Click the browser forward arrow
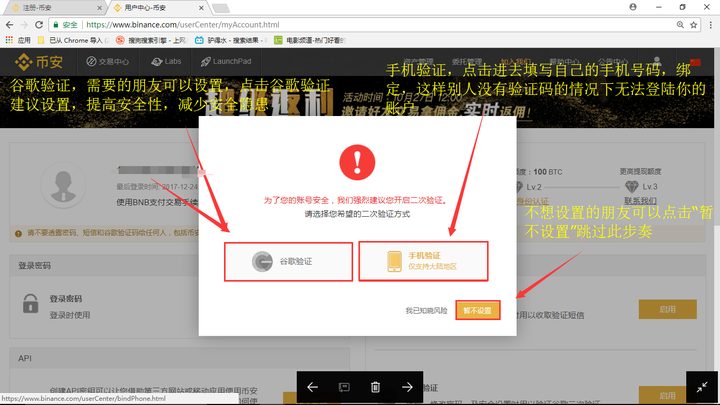720x405 pixels. click(24, 25)
